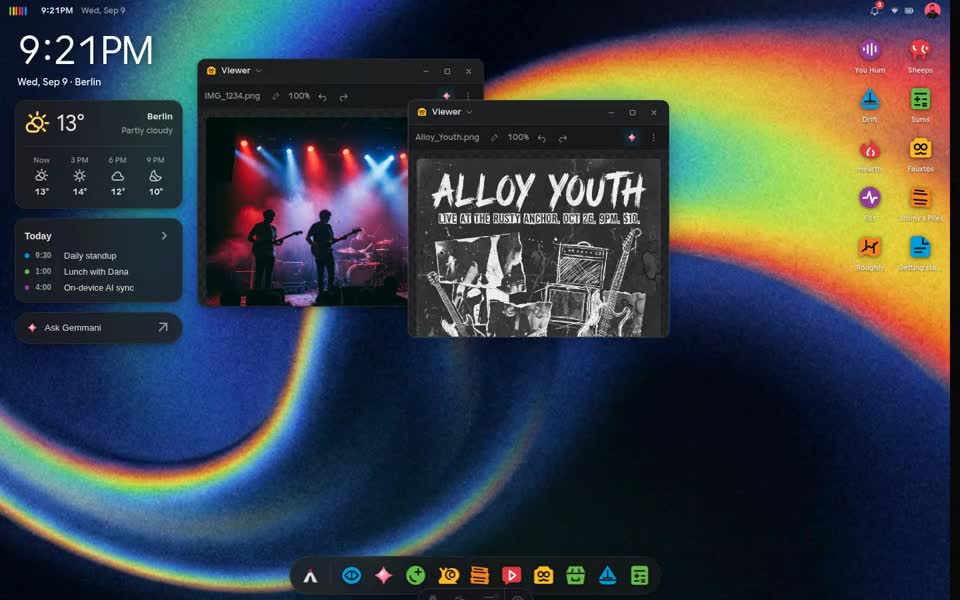
Task: Launch the red play video app in the dock
Action: tap(511, 576)
